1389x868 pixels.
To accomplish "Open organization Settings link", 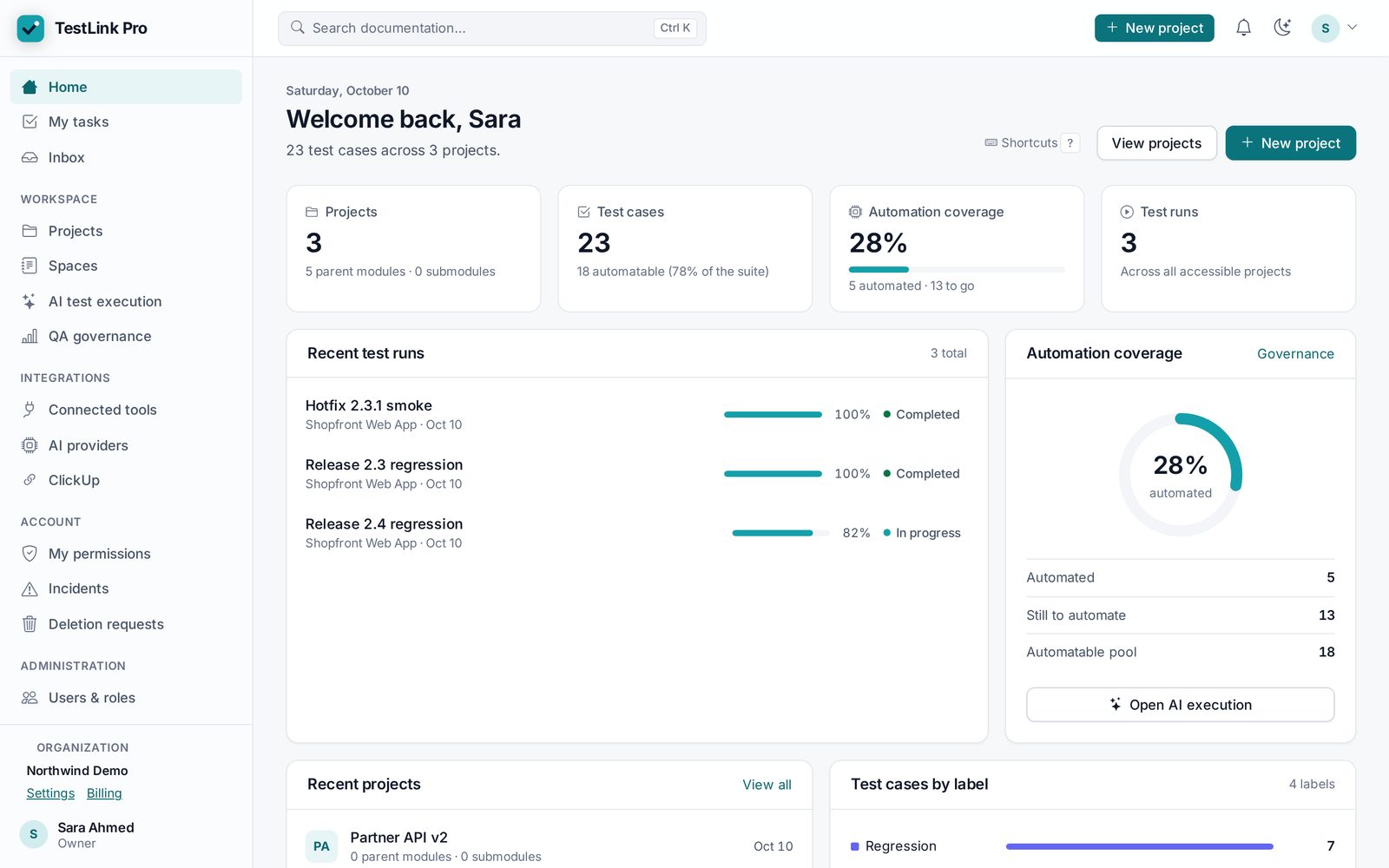I will tap(50, 793).
